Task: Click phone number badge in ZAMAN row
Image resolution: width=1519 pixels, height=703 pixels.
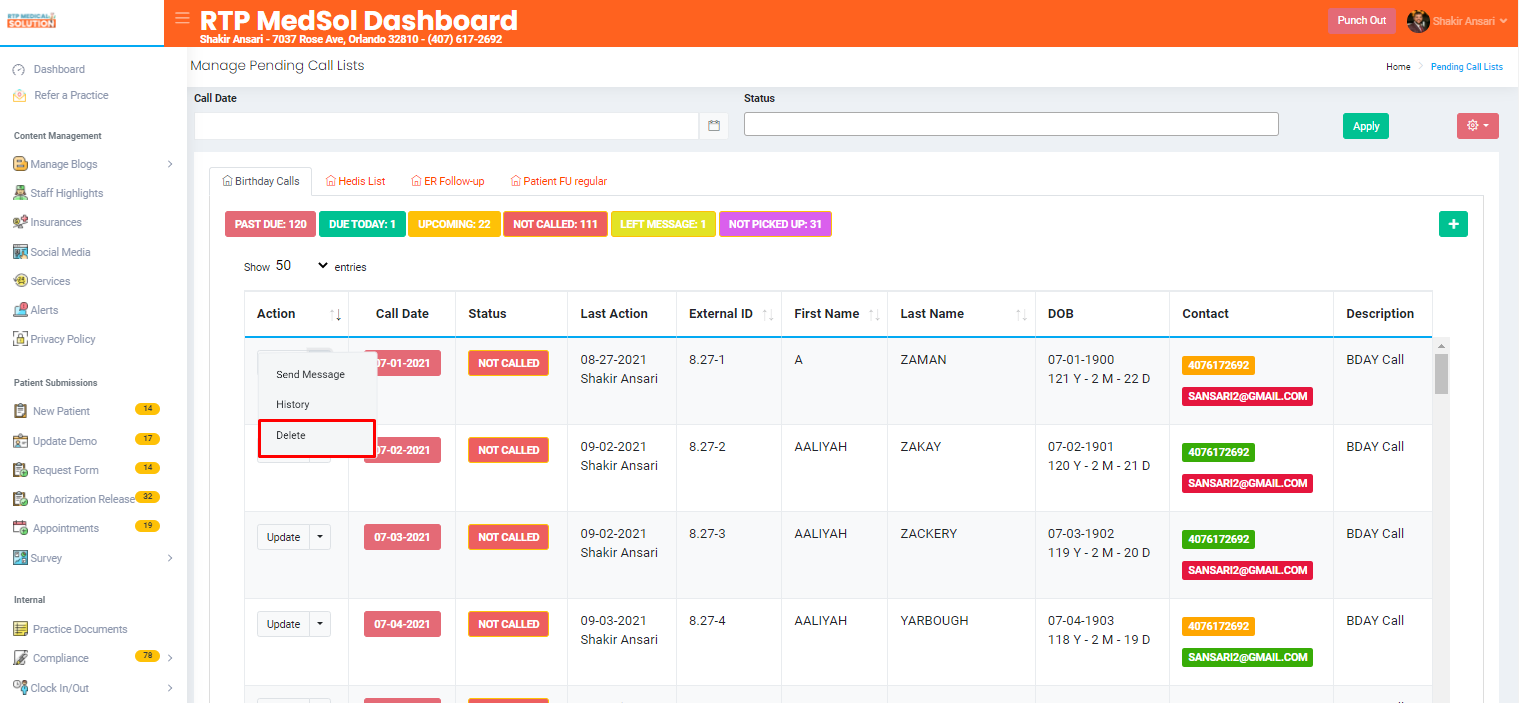Action: (1218, 366)
